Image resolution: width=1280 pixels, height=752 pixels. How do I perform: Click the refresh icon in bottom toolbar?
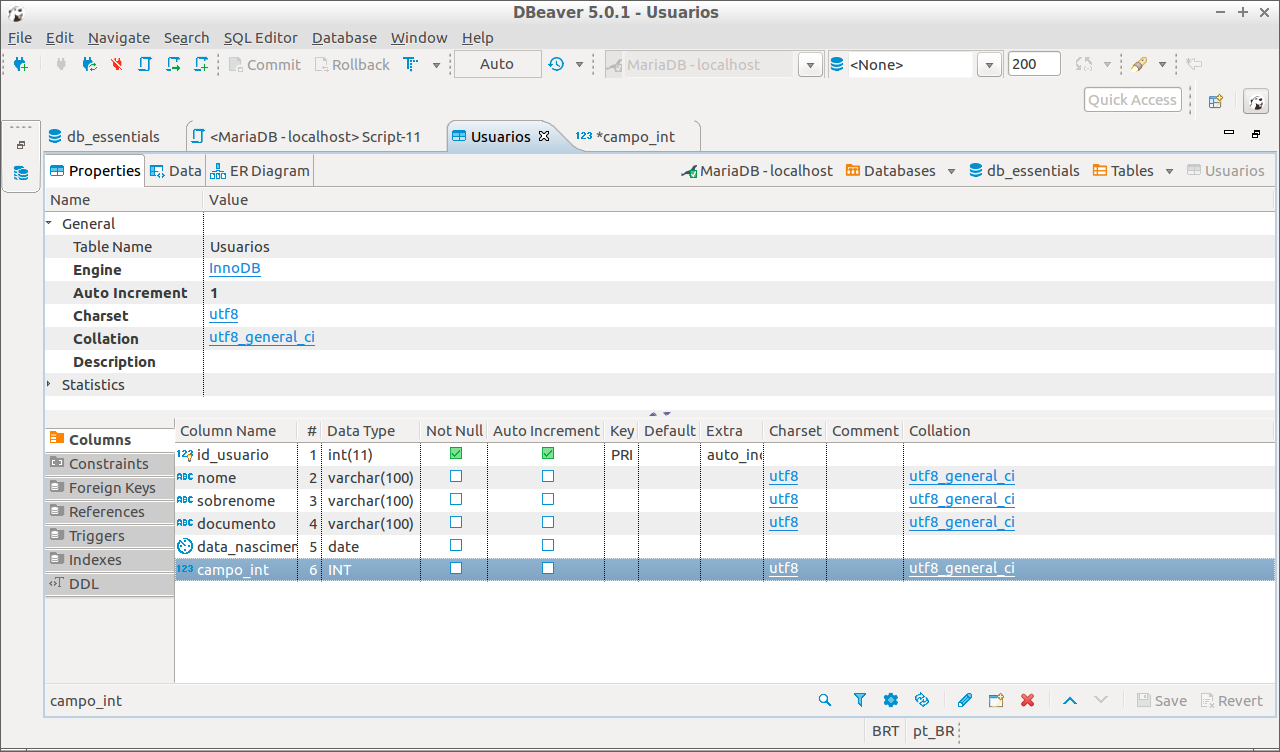coord(923,700)
